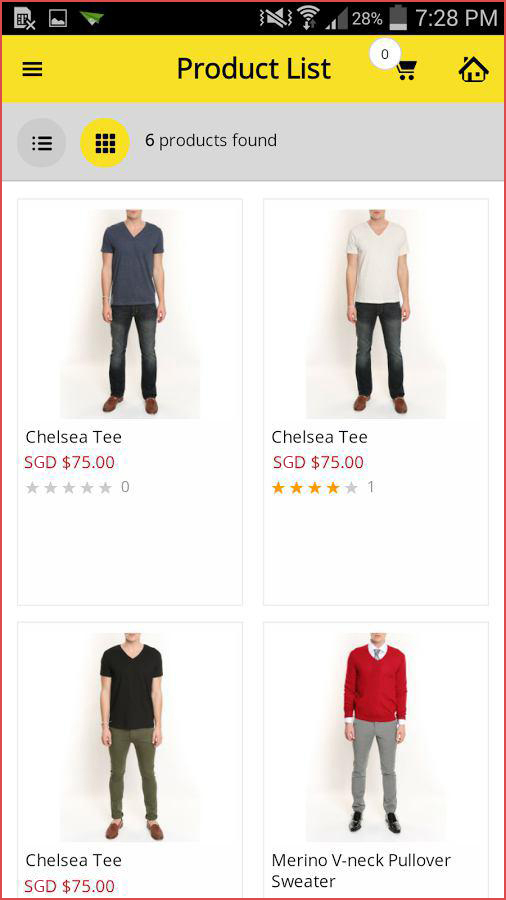Tap the second Chelsea Tee product name

320,437
